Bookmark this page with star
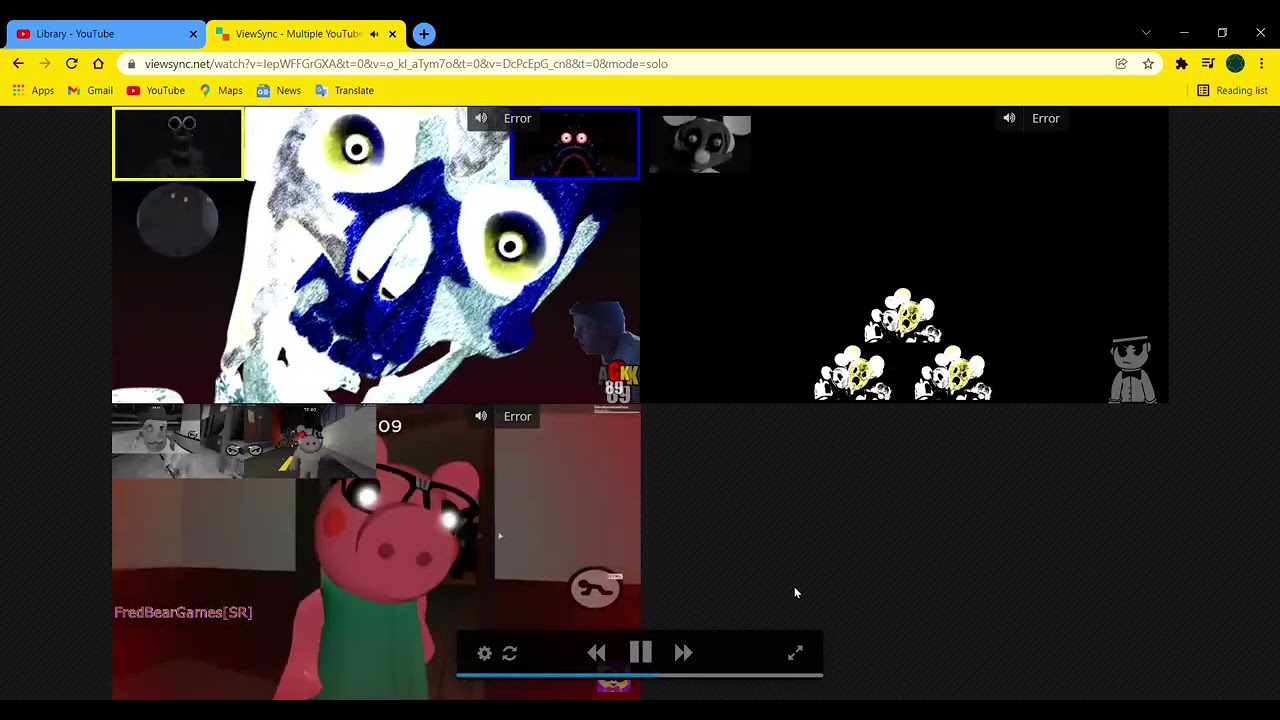This screenshot has height=720, width=1280. [x=1148, y=64]
